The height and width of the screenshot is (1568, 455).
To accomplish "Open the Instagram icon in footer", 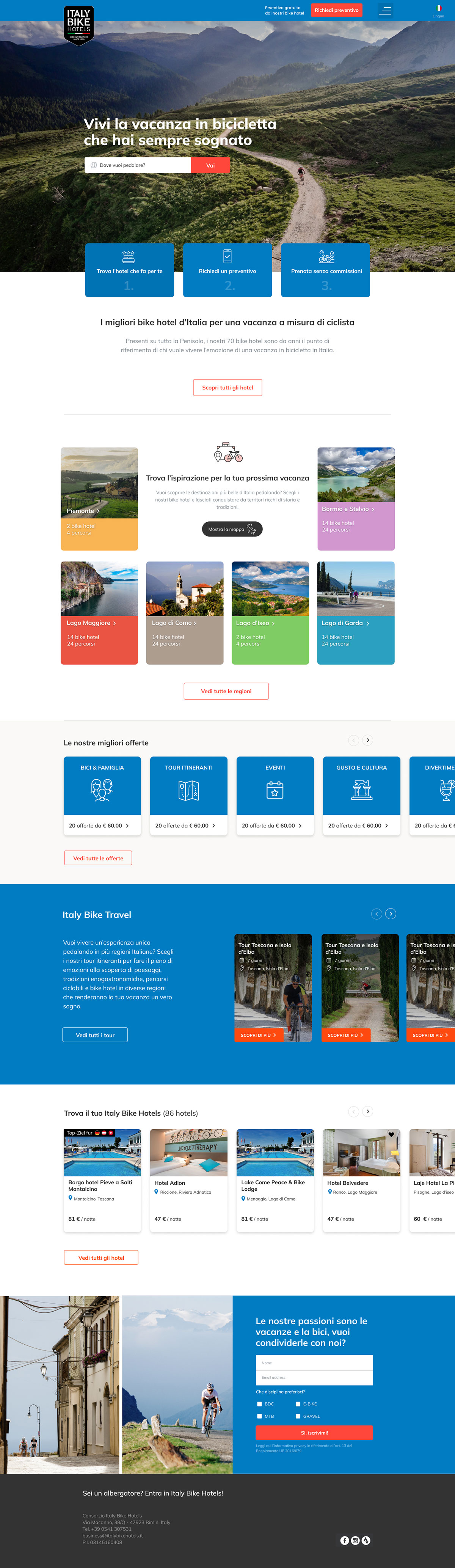I will pos(355,1540).
